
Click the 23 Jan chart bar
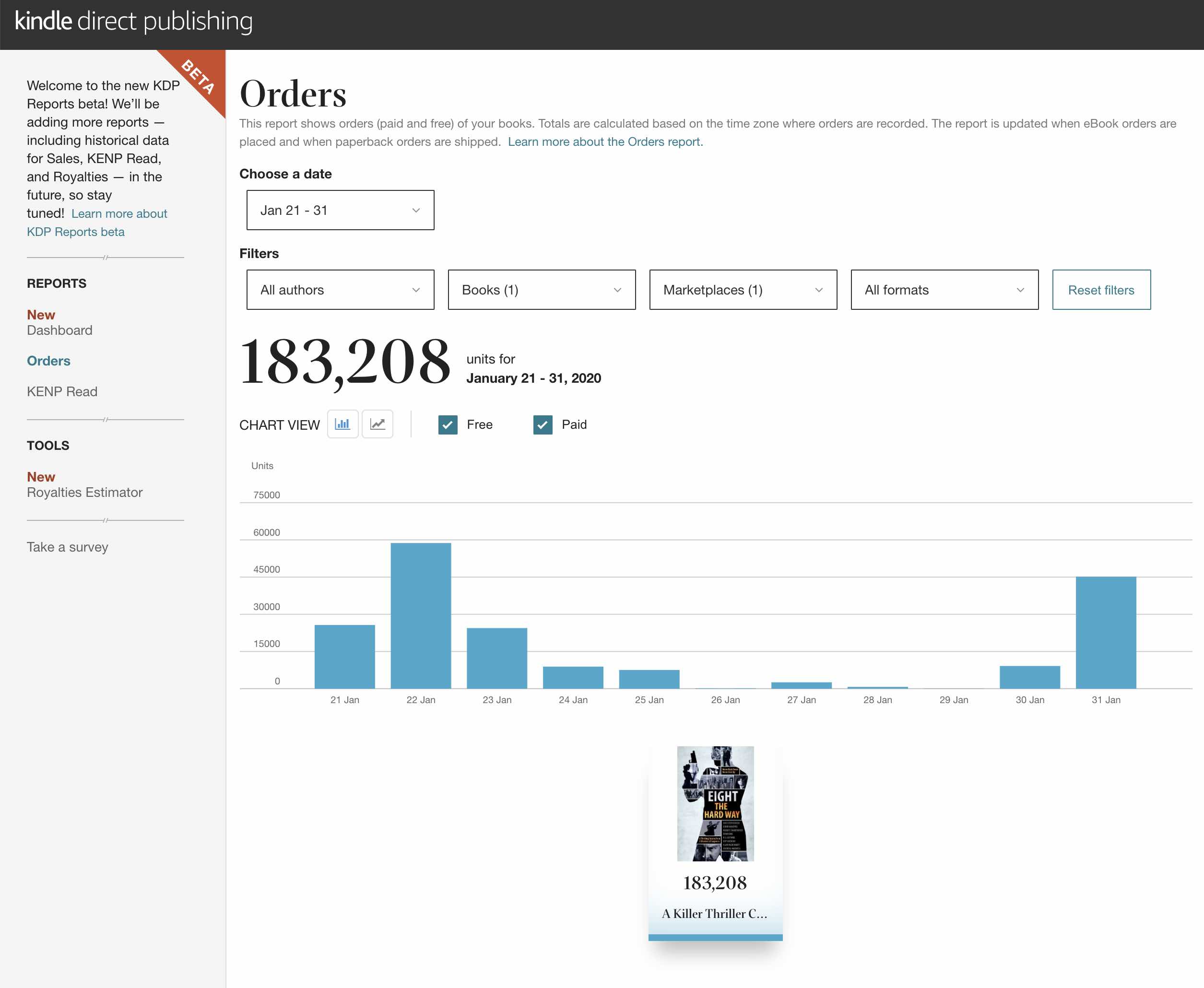coord(497,659)
